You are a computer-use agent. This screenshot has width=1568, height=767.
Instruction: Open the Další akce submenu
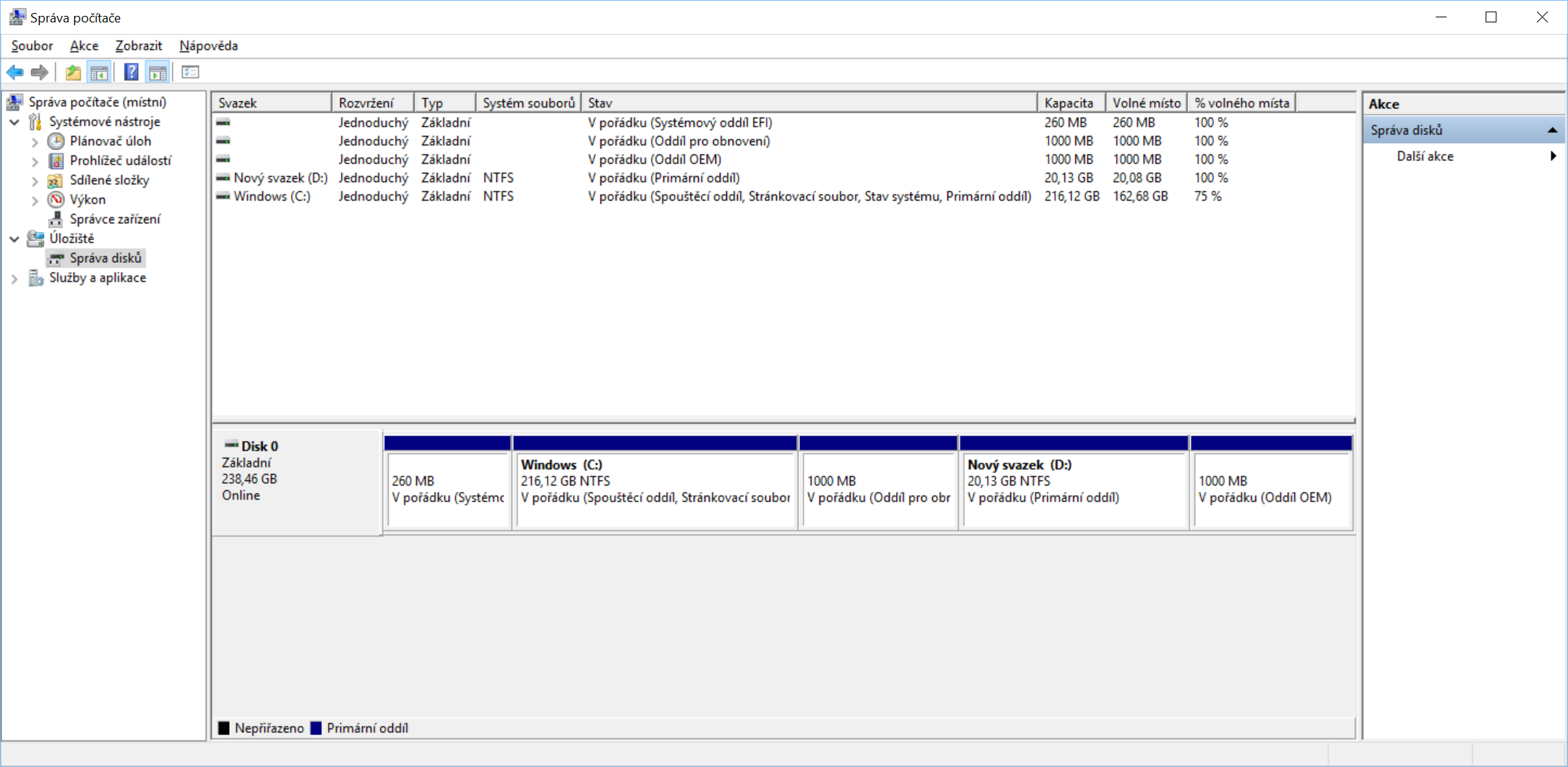point(1554,156)
